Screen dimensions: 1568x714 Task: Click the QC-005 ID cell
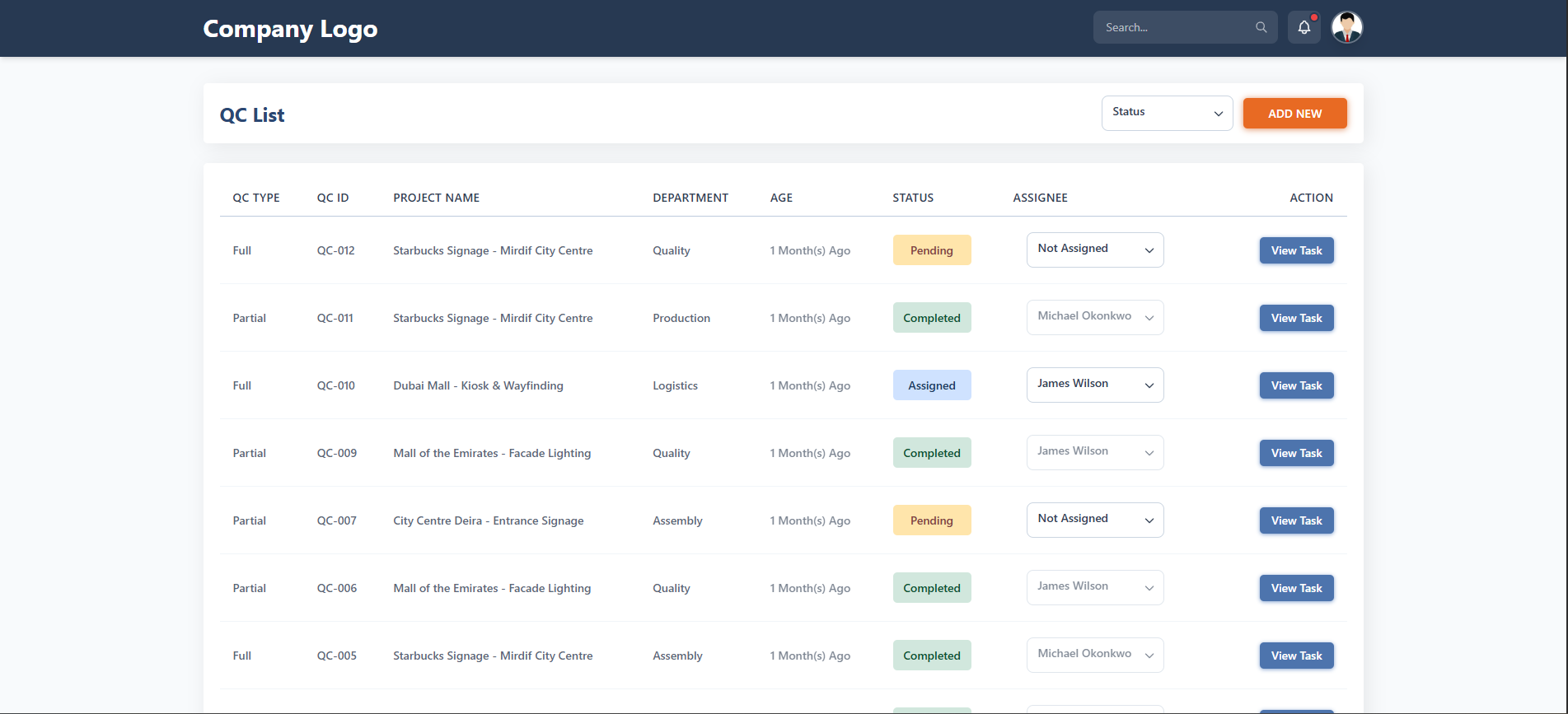pyautogui.click(x=337, y=656)
